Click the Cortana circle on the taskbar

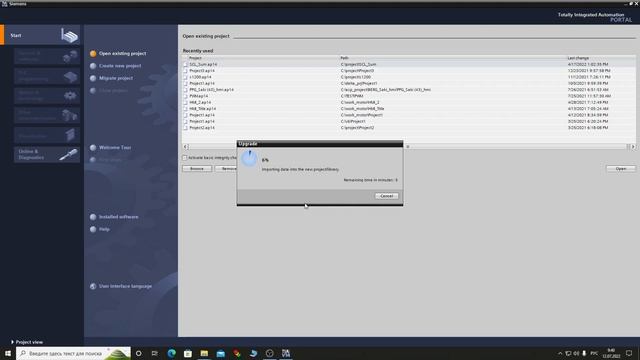click(x=138, y=353)
